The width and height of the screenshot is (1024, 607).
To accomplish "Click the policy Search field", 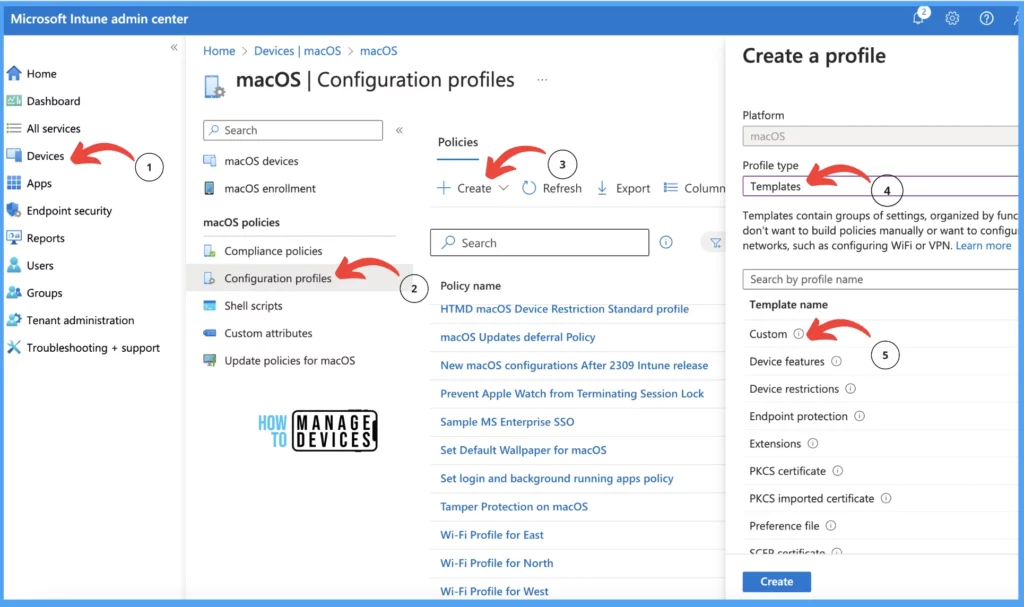I will (x=539, y=242).
